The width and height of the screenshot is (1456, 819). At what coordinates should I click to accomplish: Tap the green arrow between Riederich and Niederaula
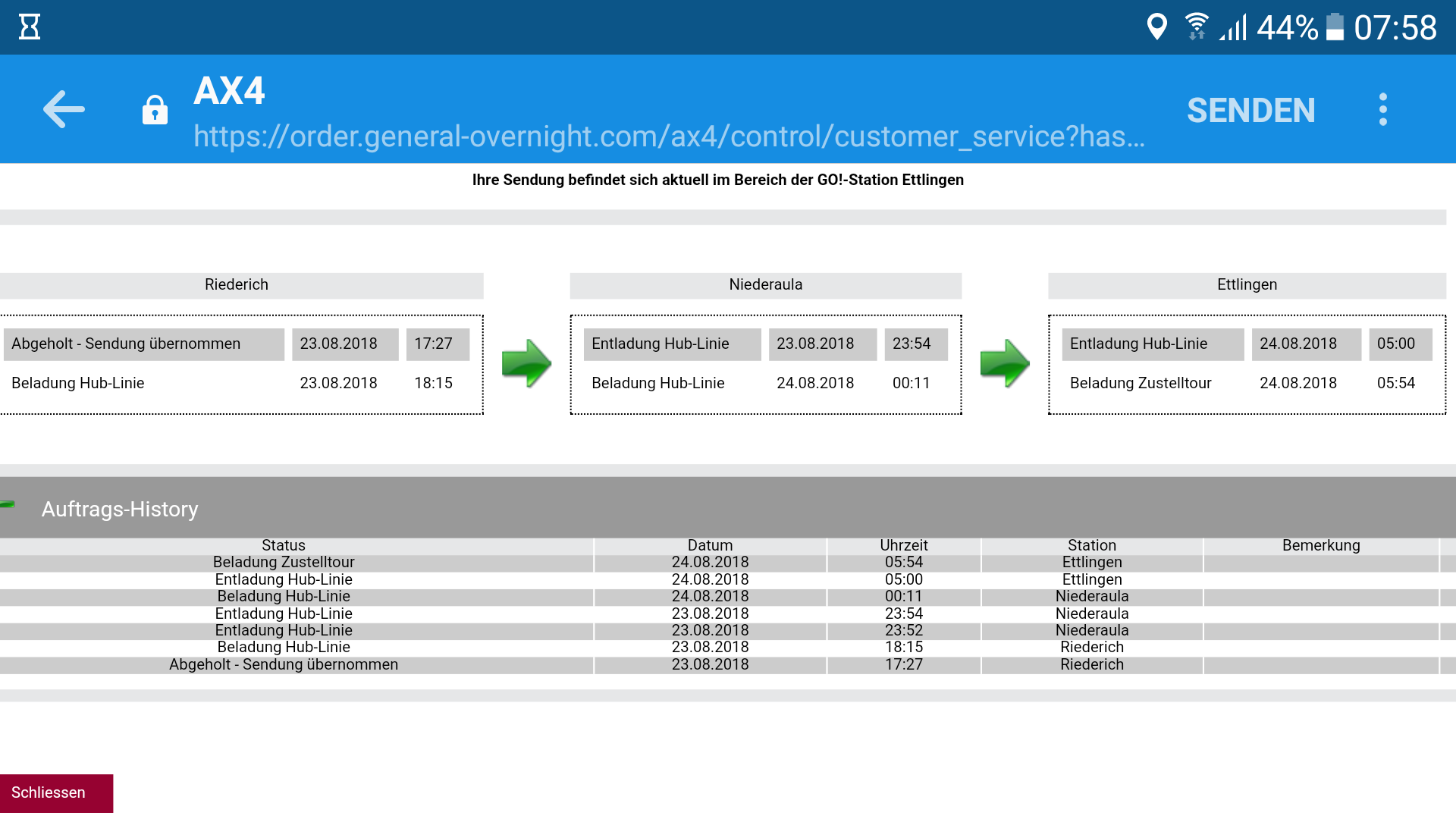pyautogui.click(x=526, y=363)
